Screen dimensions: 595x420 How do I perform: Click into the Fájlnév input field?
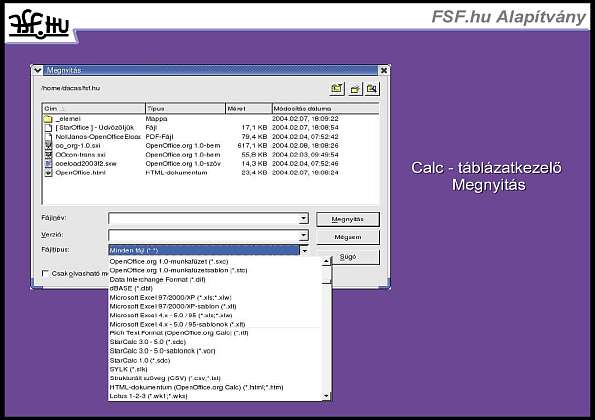(x=203, y=218)
